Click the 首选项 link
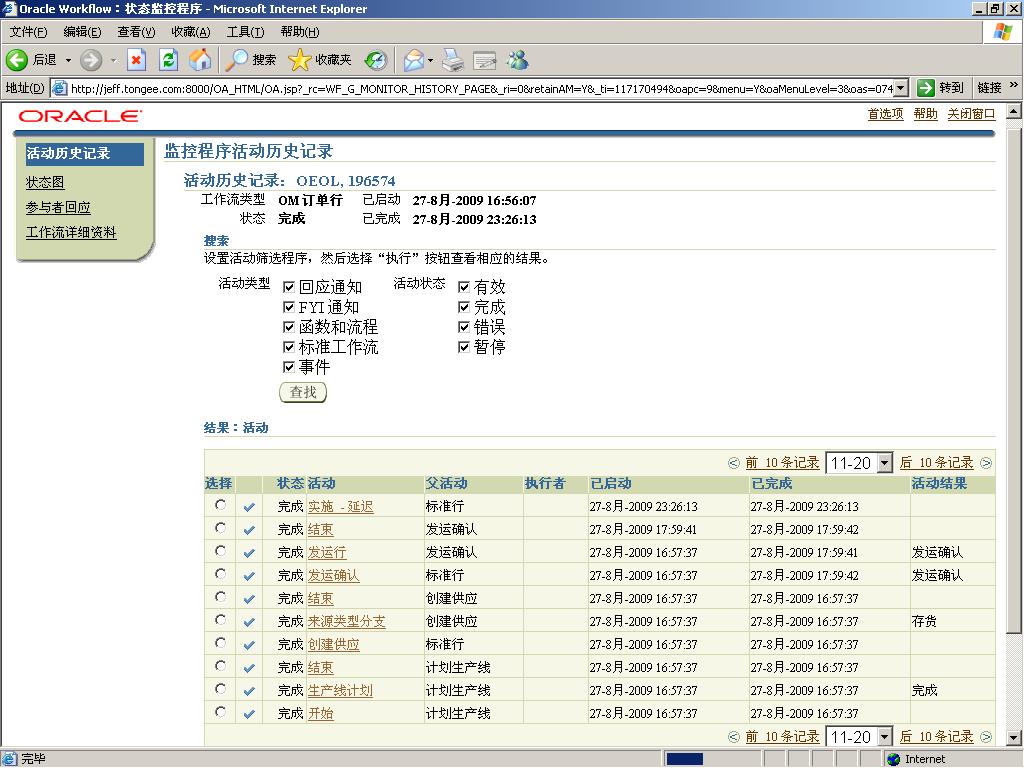 click(885, 114)
